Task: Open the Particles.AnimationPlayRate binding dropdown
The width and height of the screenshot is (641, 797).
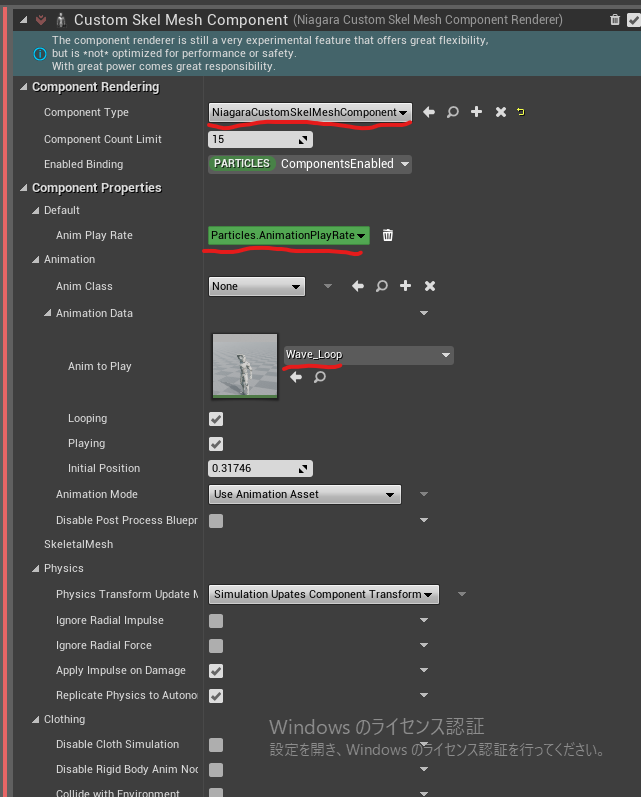Action: pos(288,235)
